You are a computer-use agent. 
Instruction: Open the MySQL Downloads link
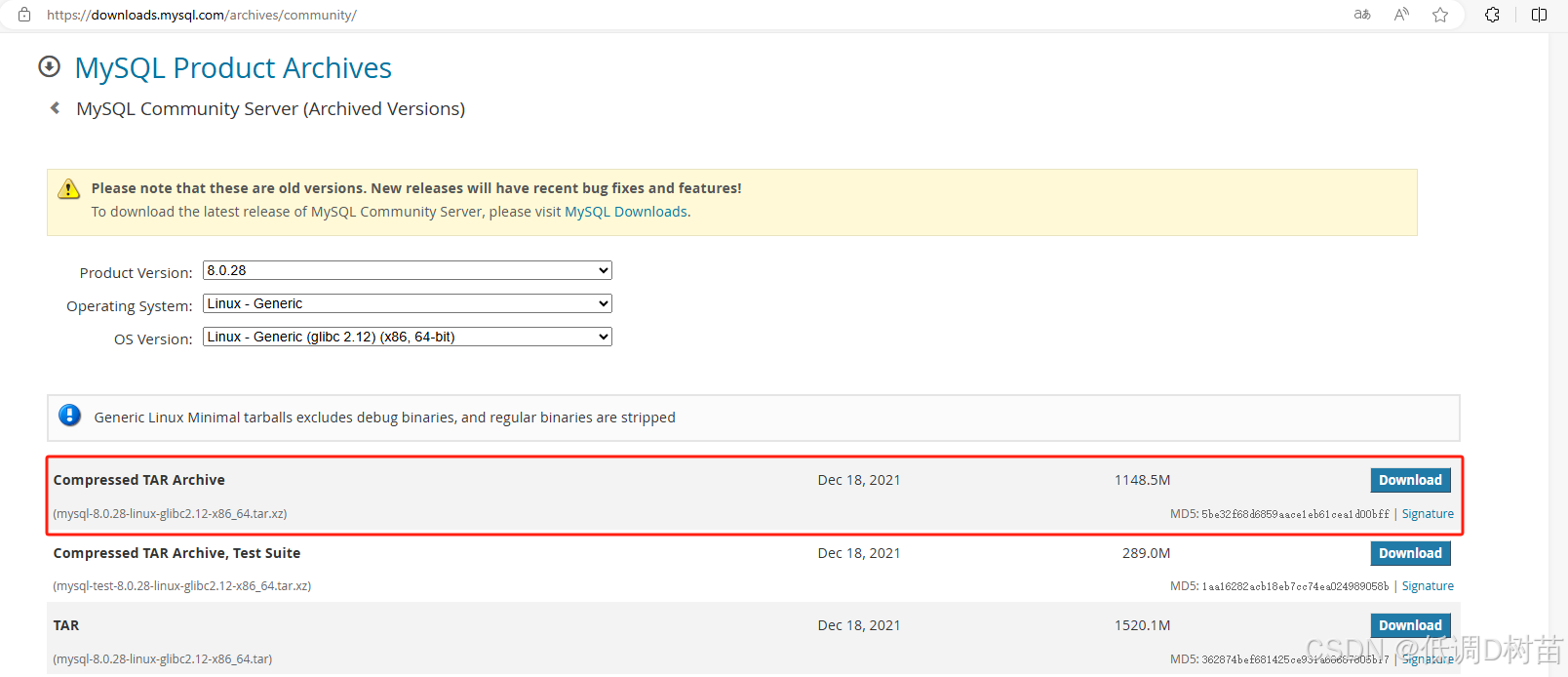pyautogui.click(x=626, y=212)
